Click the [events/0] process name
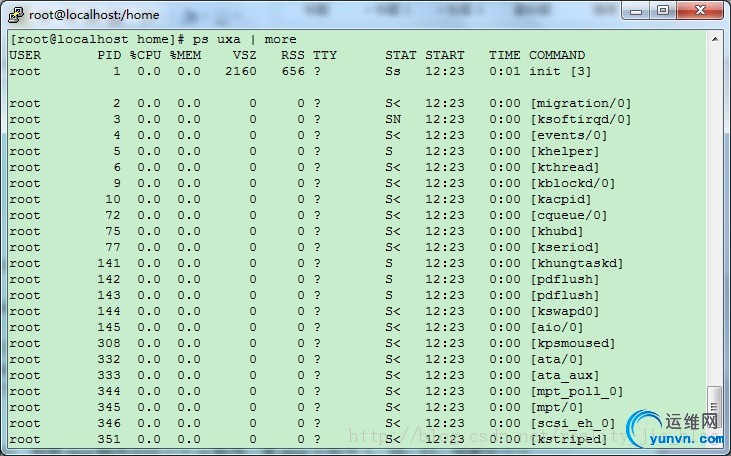The width and height of the screenshot is (731, 456). [x=569, y=135]
